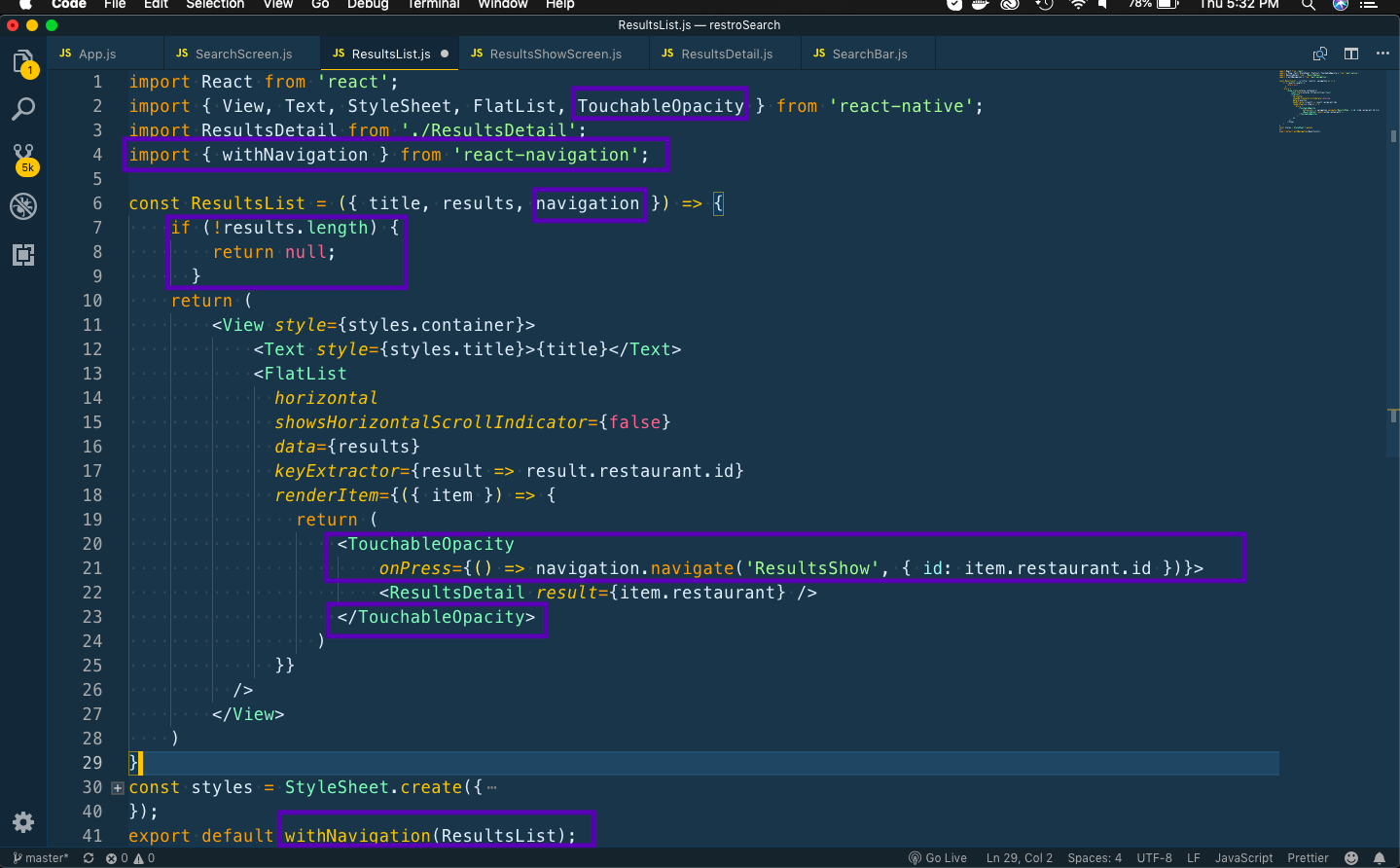This screenshot has width=1400, height=868.
Task: Click 'return null;' on line 8
Action: (x=274, y=252)
